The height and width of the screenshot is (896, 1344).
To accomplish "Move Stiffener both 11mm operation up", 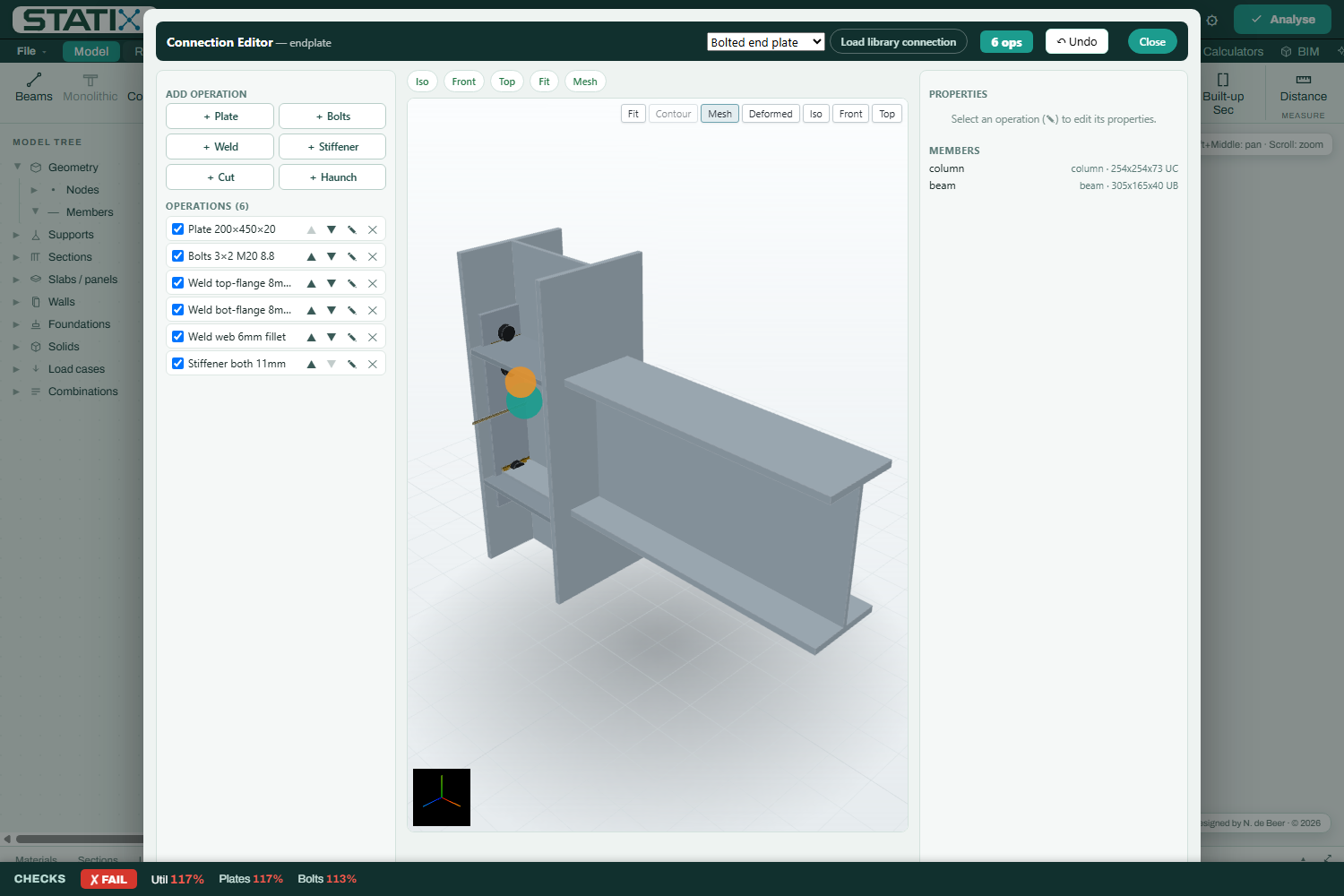I will (x=311, y=364).
